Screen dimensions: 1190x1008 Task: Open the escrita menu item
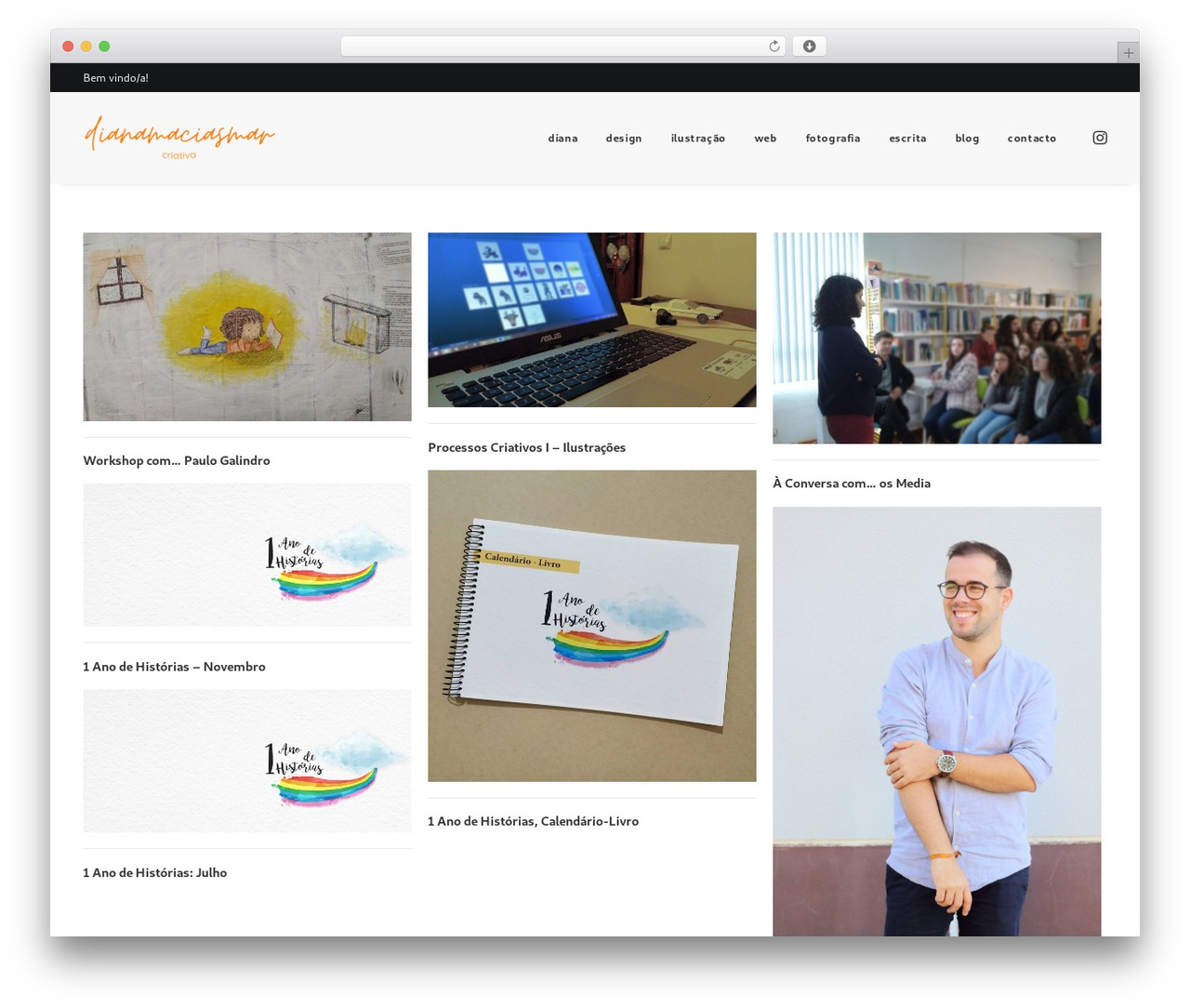pyautogui.click(x=907, y=139)
